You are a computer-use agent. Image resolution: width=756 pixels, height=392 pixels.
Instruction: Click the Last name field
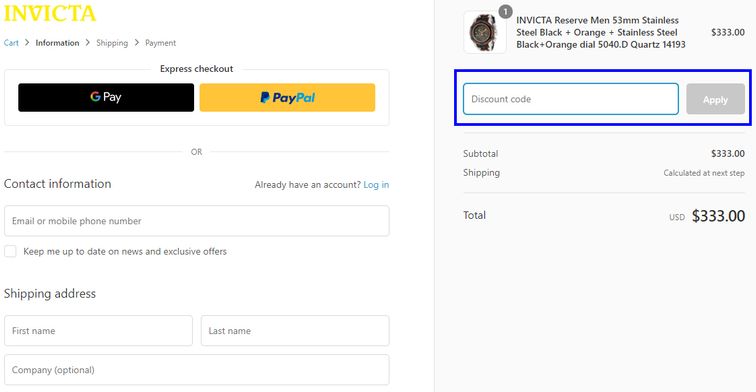coord(295,331)
